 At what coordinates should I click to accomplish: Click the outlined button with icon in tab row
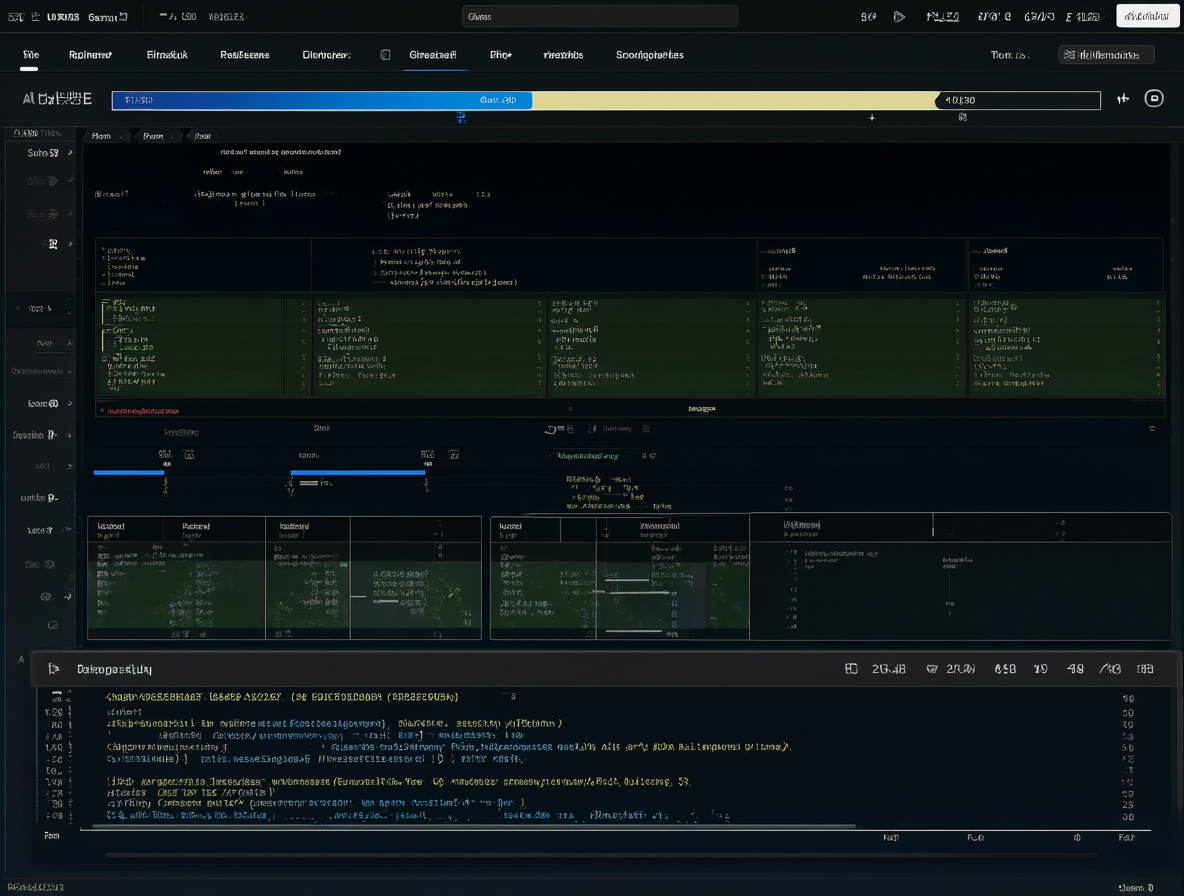pyautogui.click(x=1105, y=55)
